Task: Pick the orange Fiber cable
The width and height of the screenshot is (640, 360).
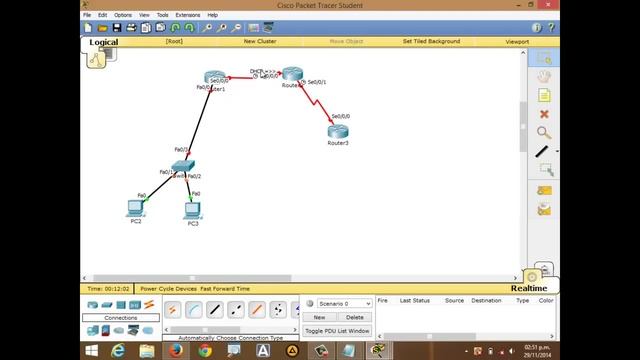Action: tap(257, 310)
